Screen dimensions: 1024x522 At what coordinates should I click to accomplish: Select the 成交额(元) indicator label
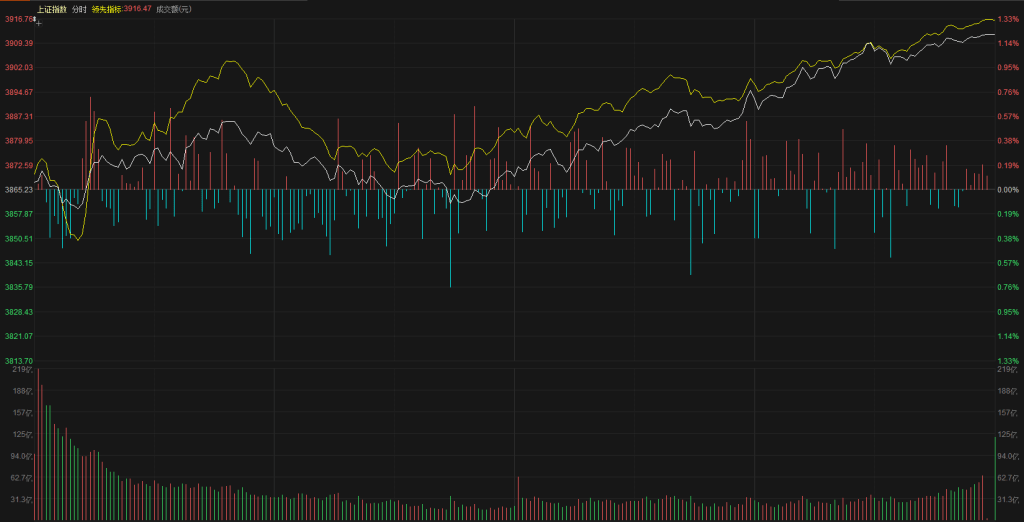tap(173, 9)
